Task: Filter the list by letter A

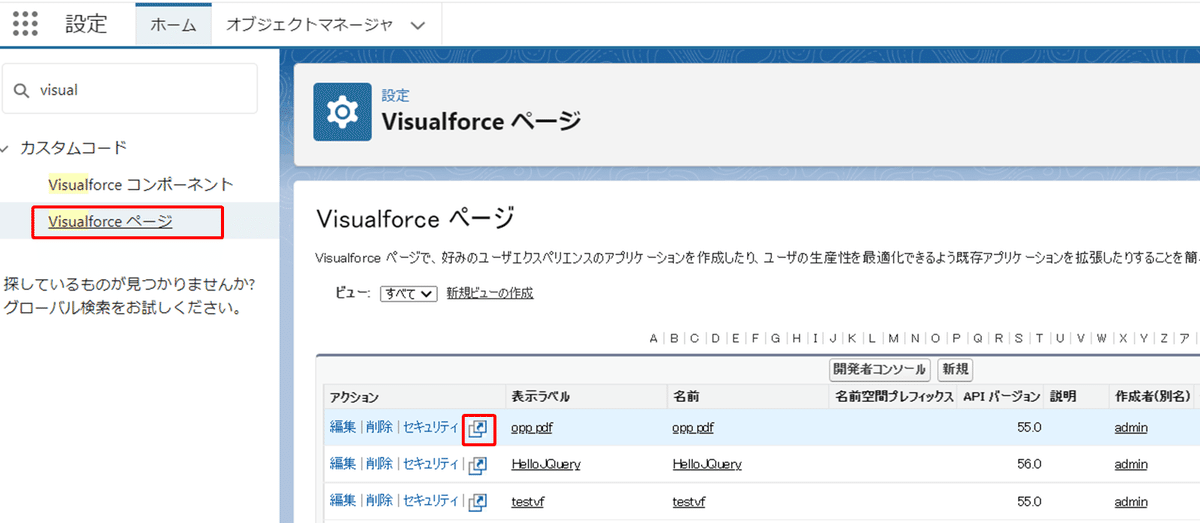Action: click(x=653, y=338)
